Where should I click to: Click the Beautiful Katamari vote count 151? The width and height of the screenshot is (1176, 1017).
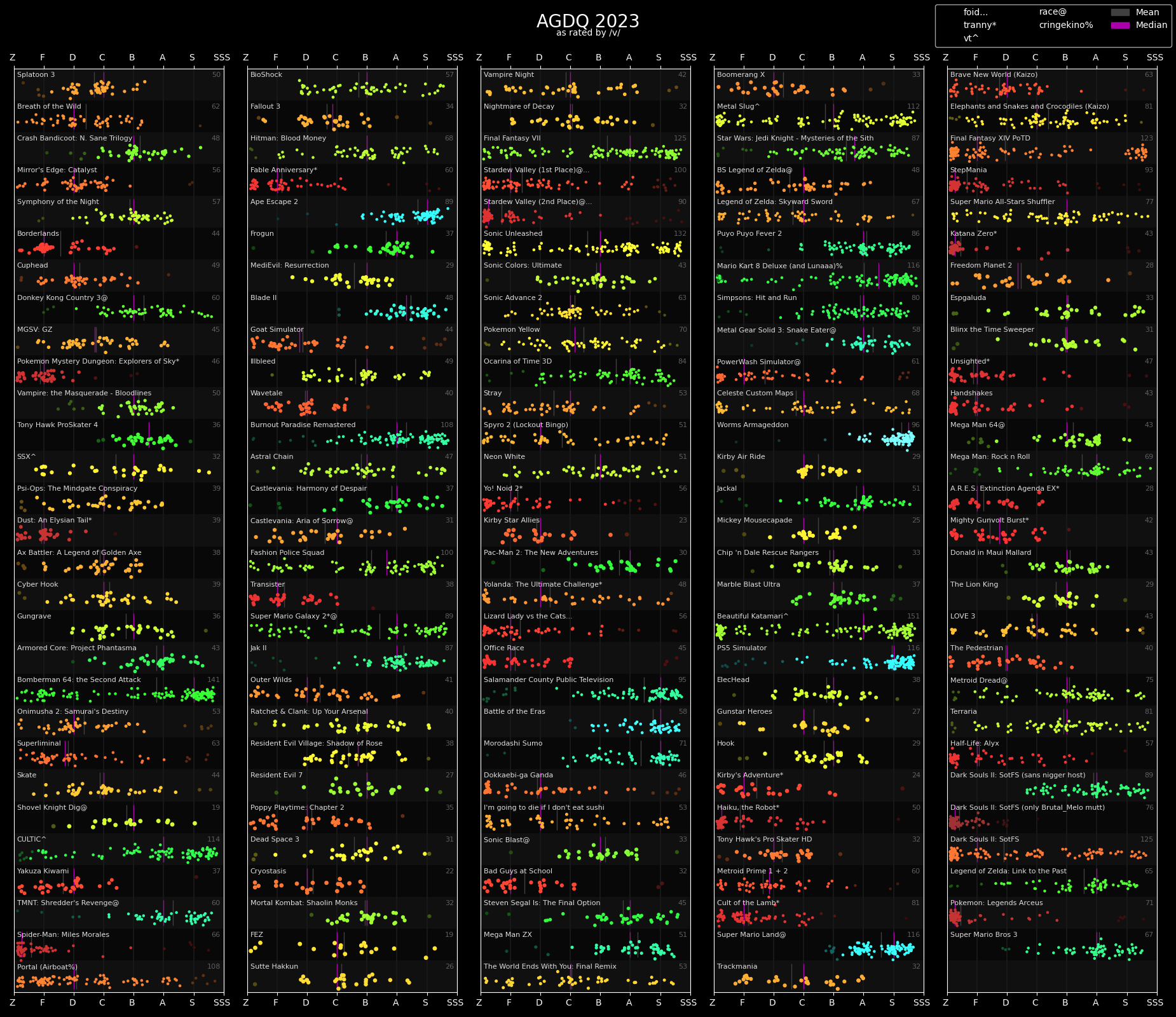[x=913, y=616]
